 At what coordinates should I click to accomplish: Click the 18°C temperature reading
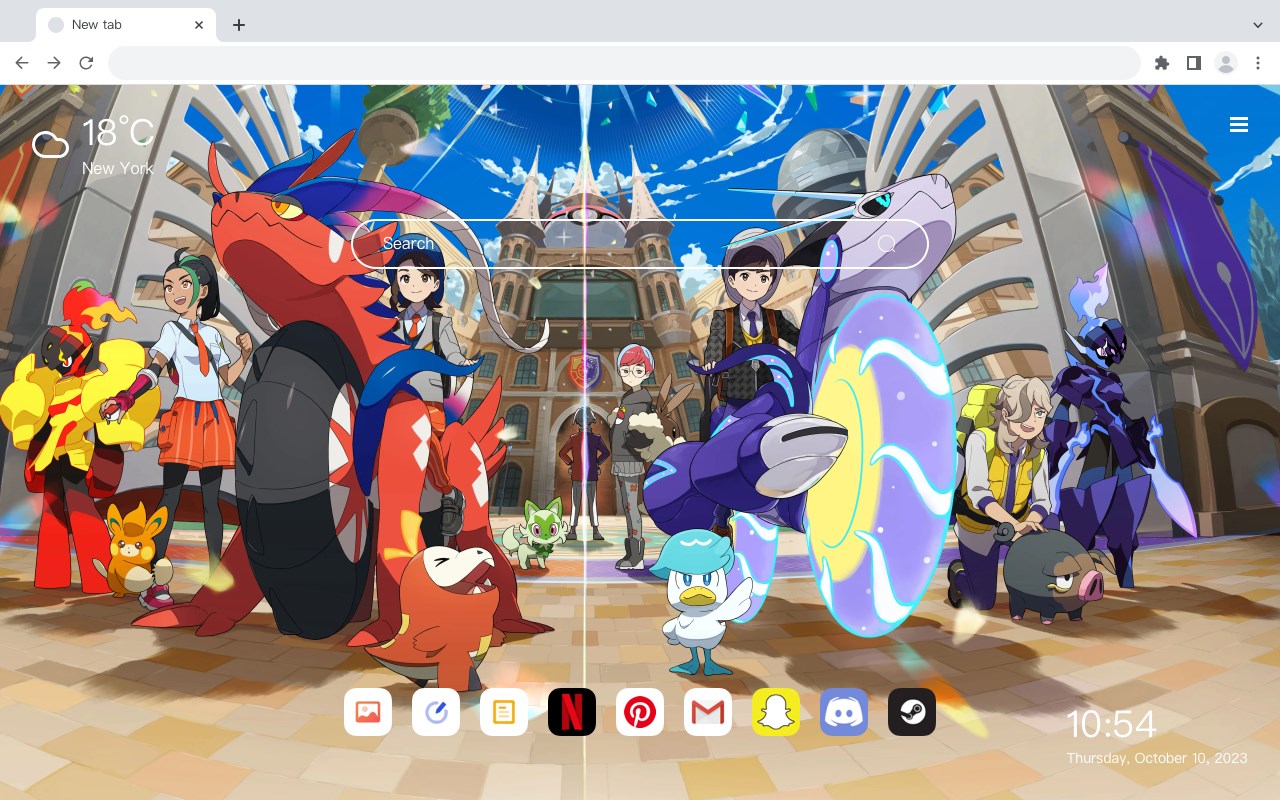pyautogui.click(x=118, y=134)
